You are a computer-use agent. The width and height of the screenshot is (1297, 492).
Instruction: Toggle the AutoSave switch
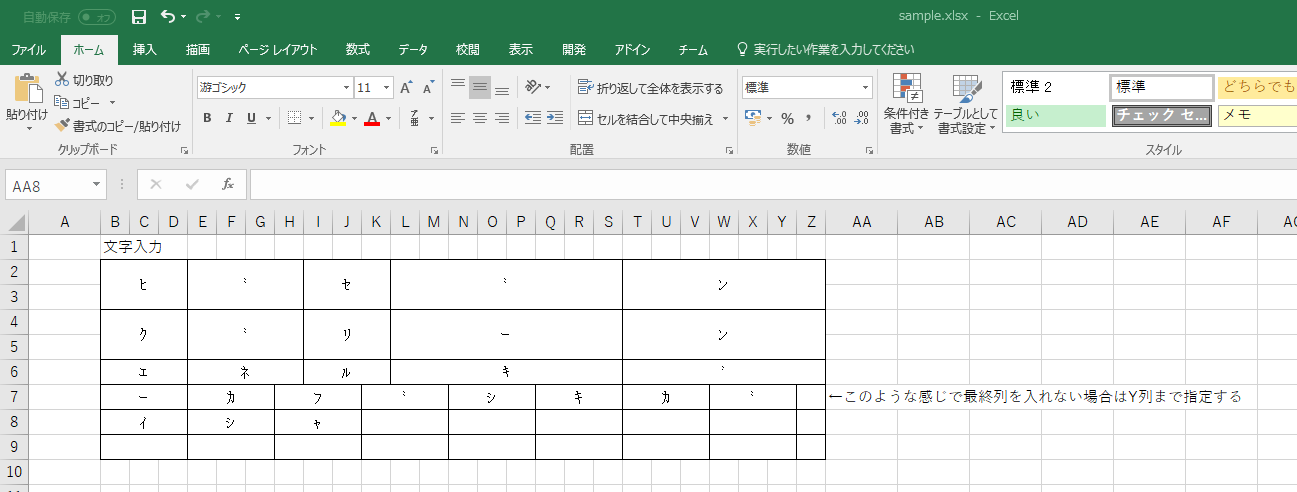(96, 17)
